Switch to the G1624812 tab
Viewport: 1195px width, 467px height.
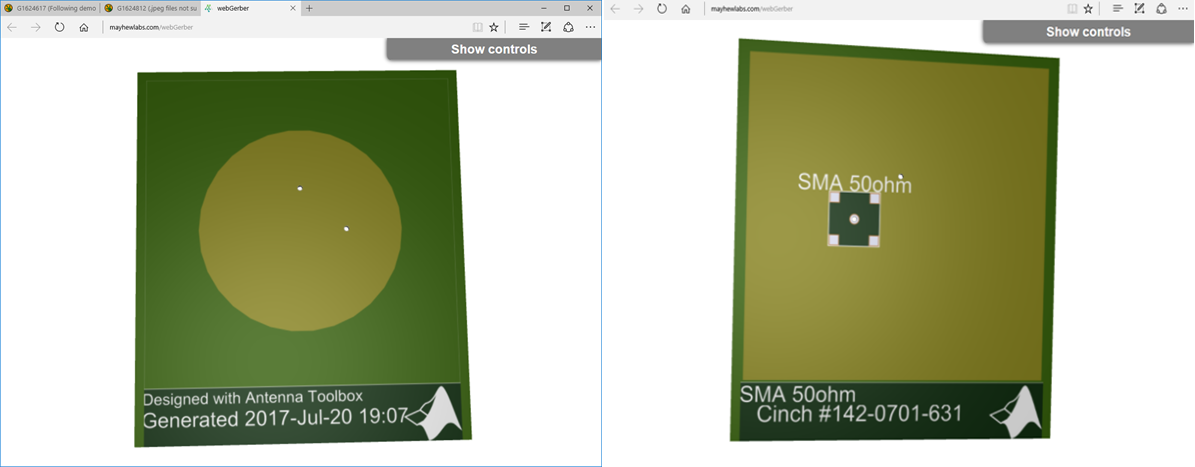click(x=150, y=8)
